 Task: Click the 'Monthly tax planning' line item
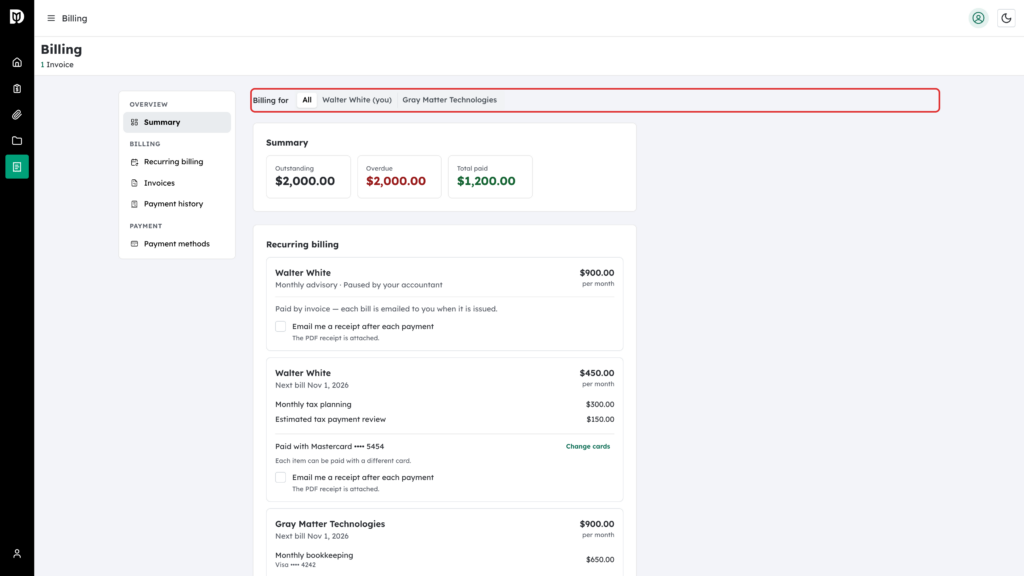[x=313, y=404]
